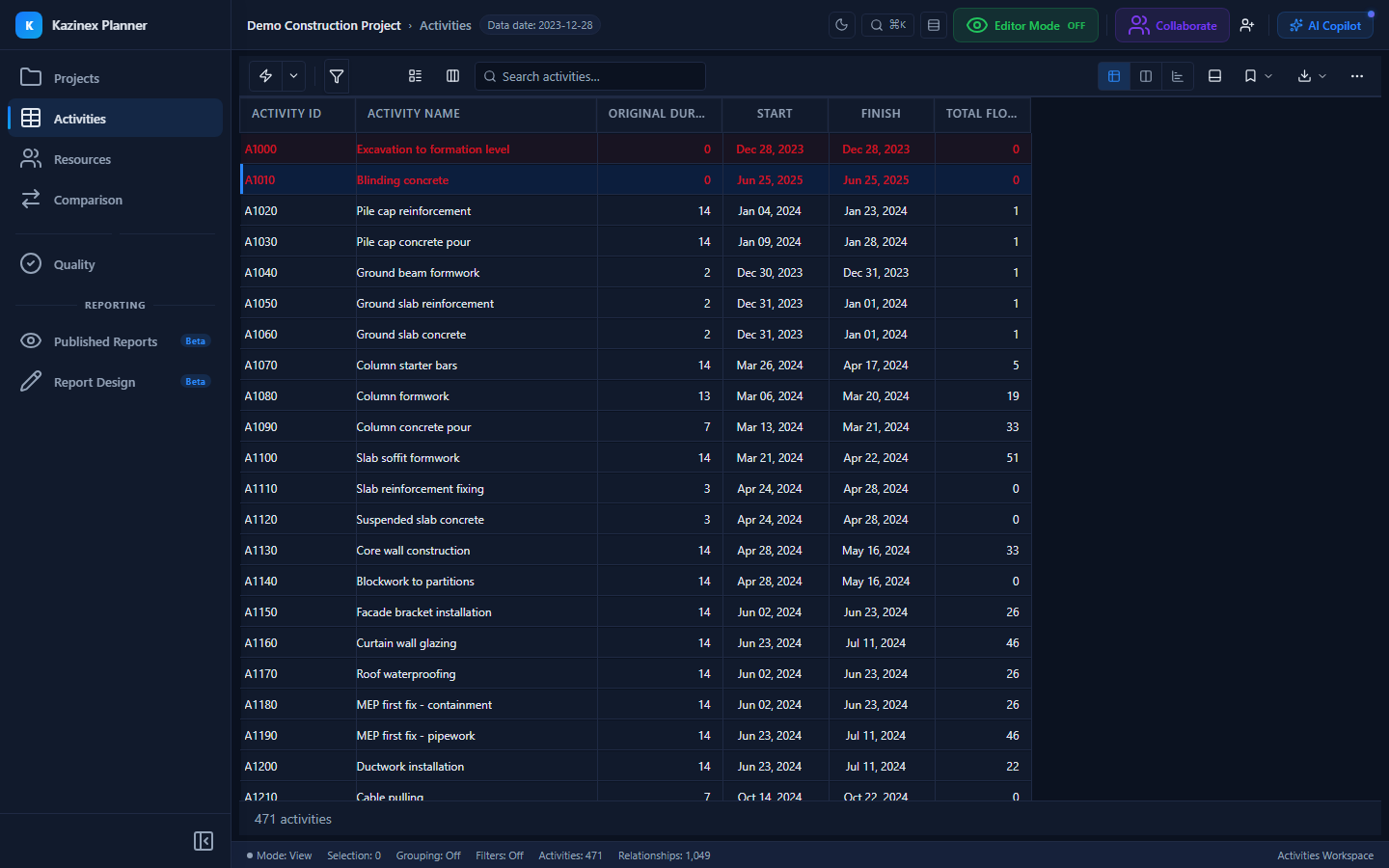Click the bookmark views icon
Screen dimensions: 1389x868
[1250, 76]
